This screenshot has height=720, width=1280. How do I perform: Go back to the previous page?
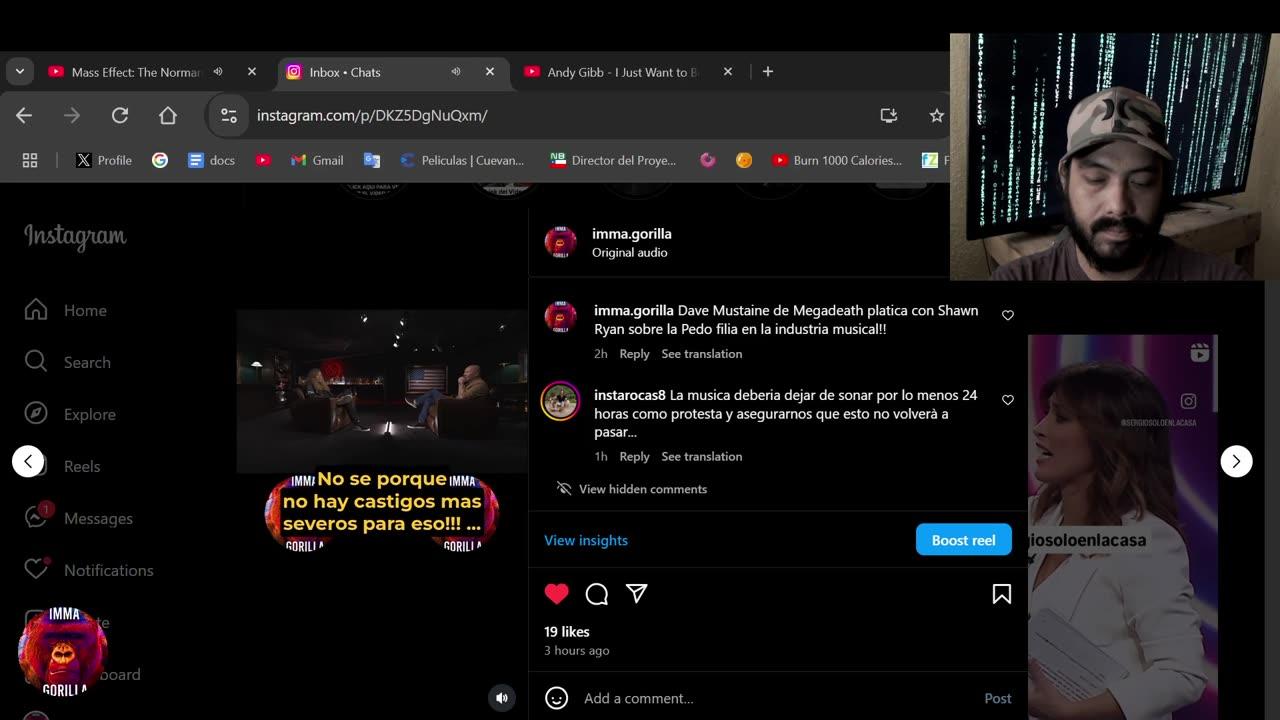[x=24, y=116]
